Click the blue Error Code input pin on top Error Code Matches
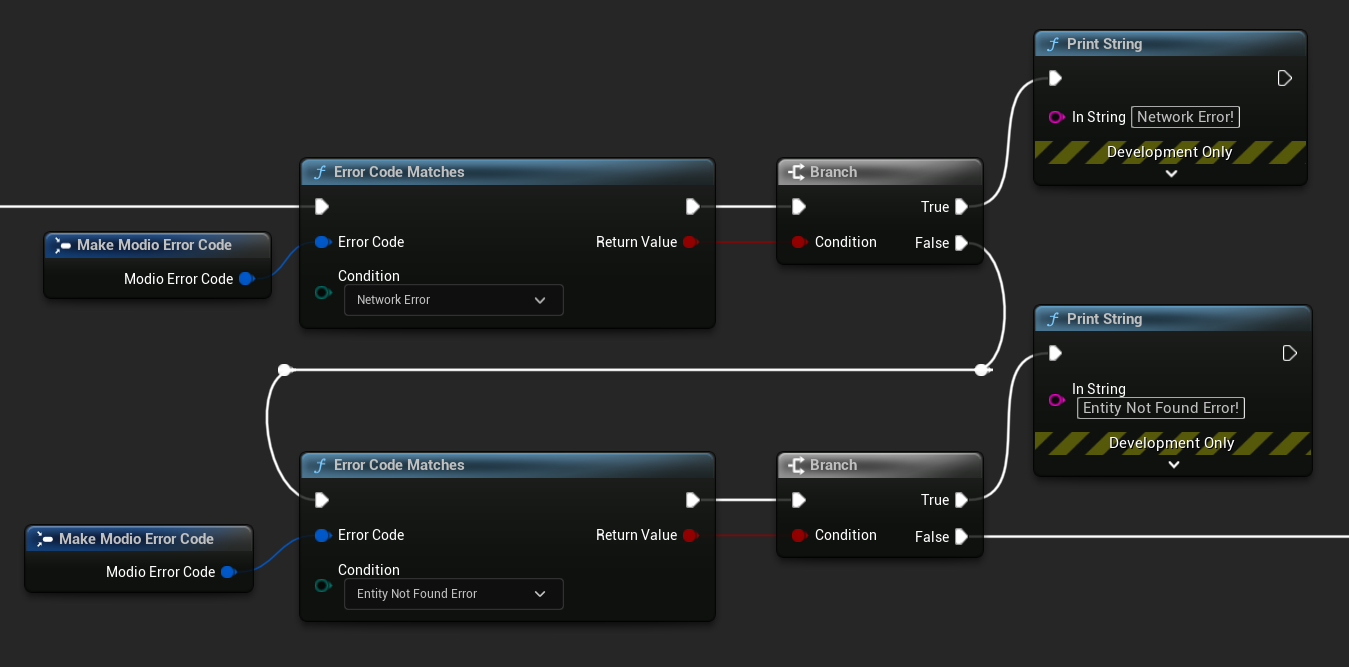This screenshot has height=667, width=1349. point(322,242)
